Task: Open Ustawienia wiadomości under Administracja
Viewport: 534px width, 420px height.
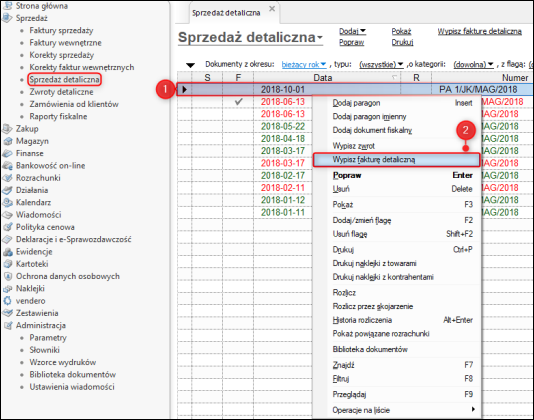Action: pyautogui.click(x=72, y=387)
